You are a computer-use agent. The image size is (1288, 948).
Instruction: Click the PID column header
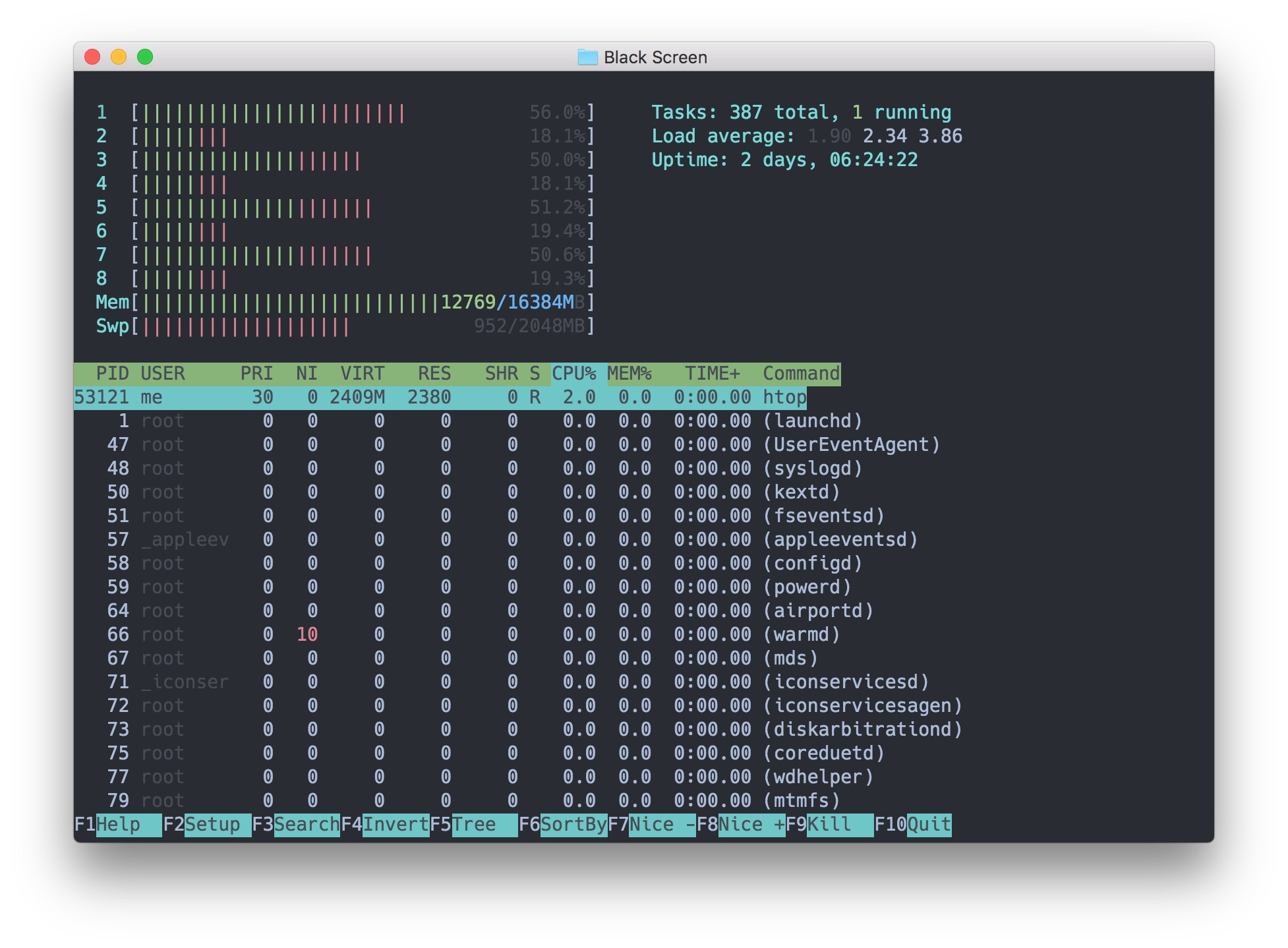click(x=112, y=374)
